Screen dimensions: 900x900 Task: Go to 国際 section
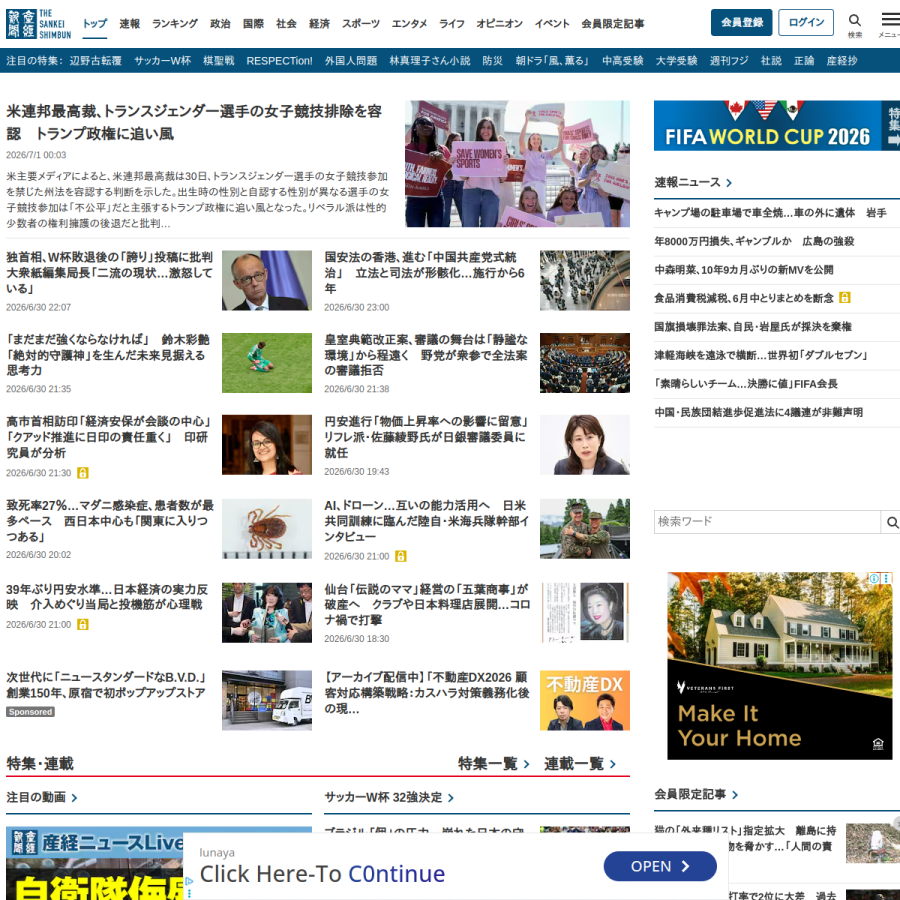pos(253,24)
